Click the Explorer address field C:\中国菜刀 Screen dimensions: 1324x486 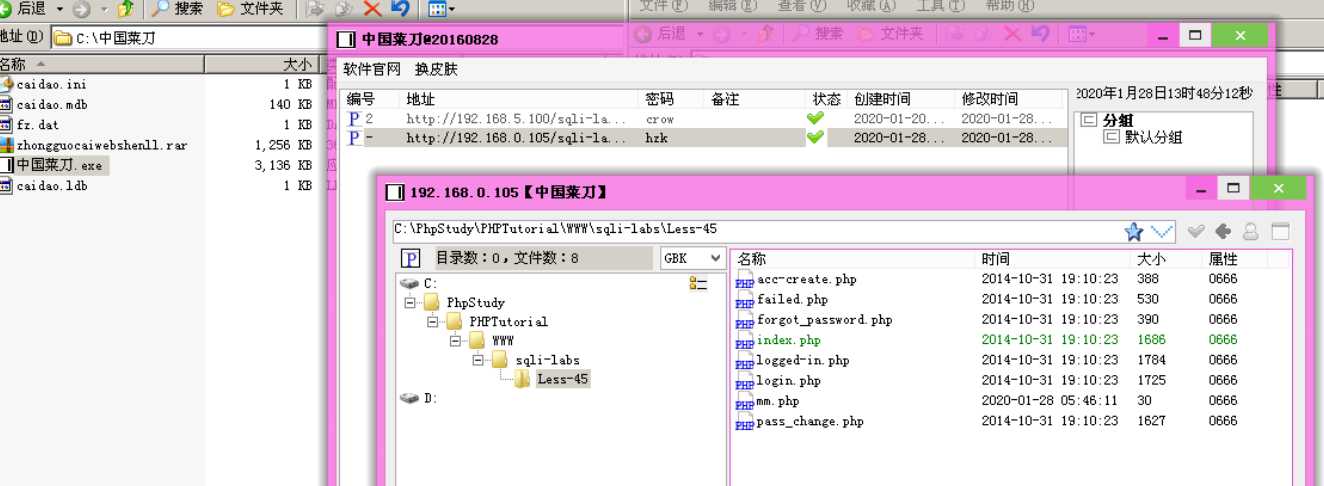pos(190,38)
